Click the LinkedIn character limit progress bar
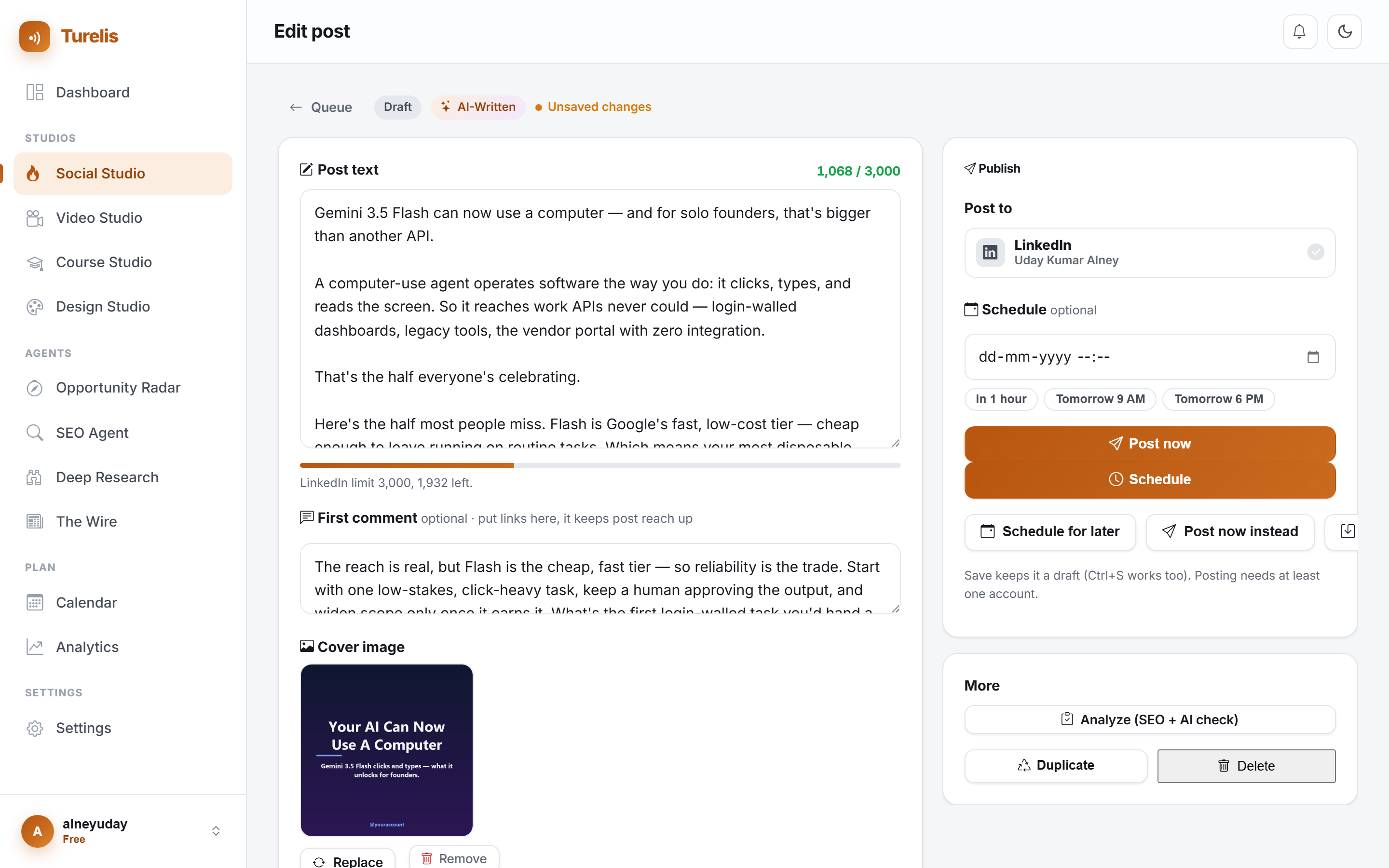This screenshot has height=868, width=1389. click(600, 465)
